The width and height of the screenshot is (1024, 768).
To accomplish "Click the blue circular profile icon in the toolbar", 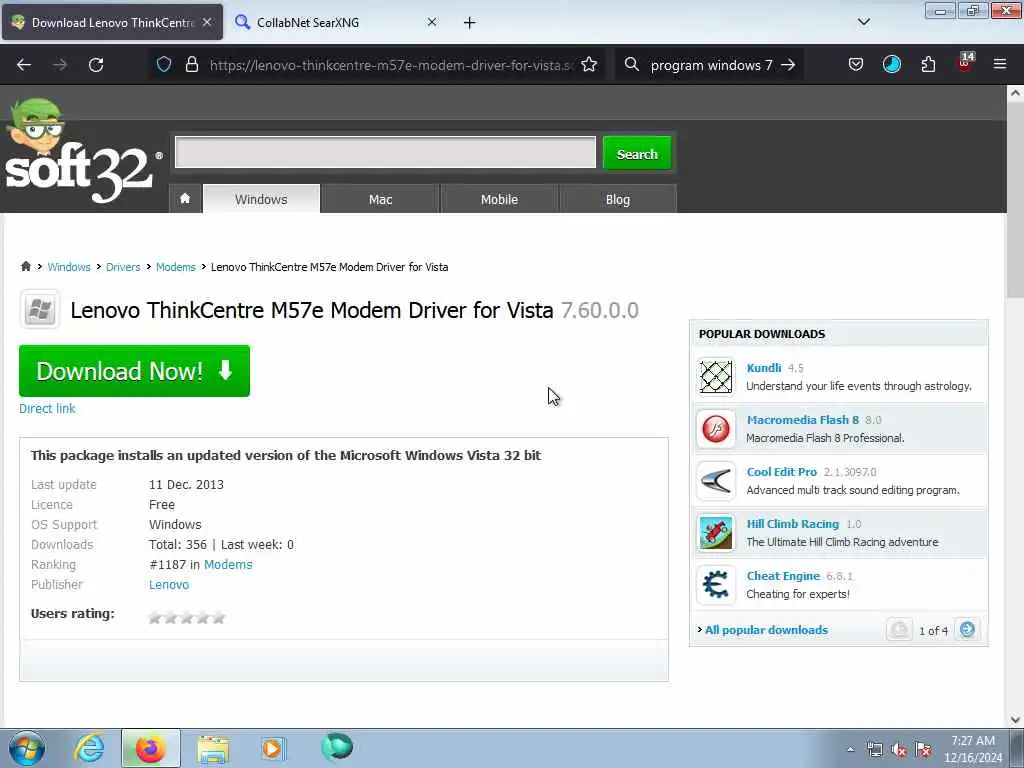I will [891, 64].
